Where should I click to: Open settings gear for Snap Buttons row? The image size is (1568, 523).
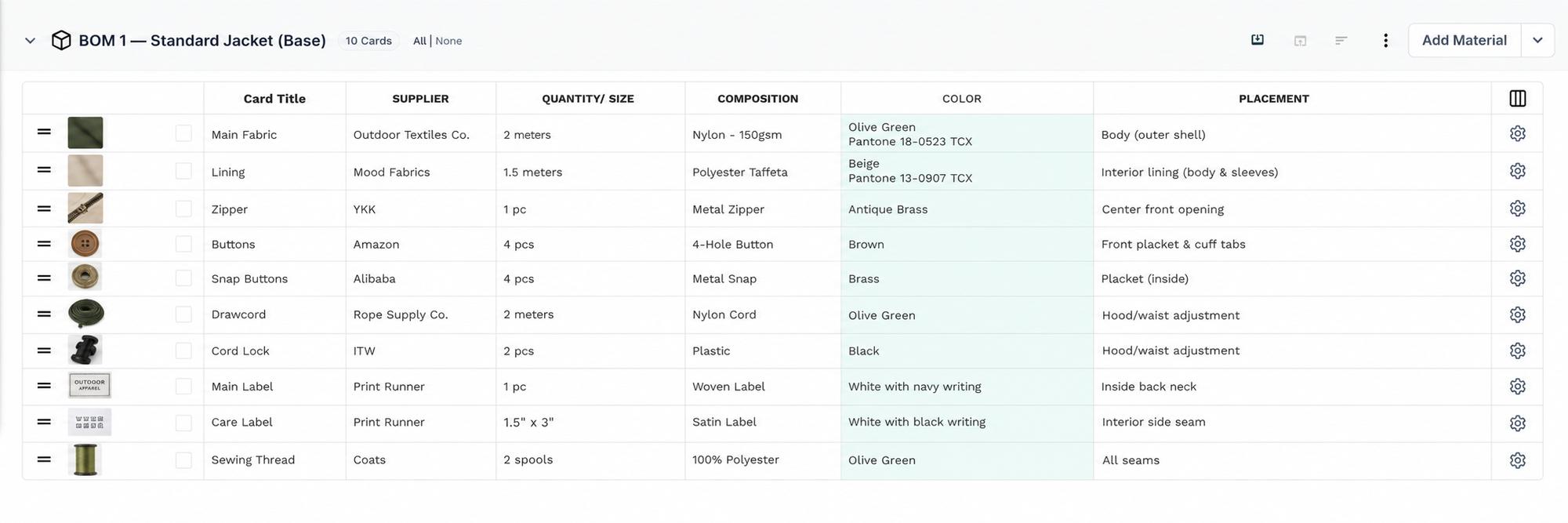point(1518,278)
